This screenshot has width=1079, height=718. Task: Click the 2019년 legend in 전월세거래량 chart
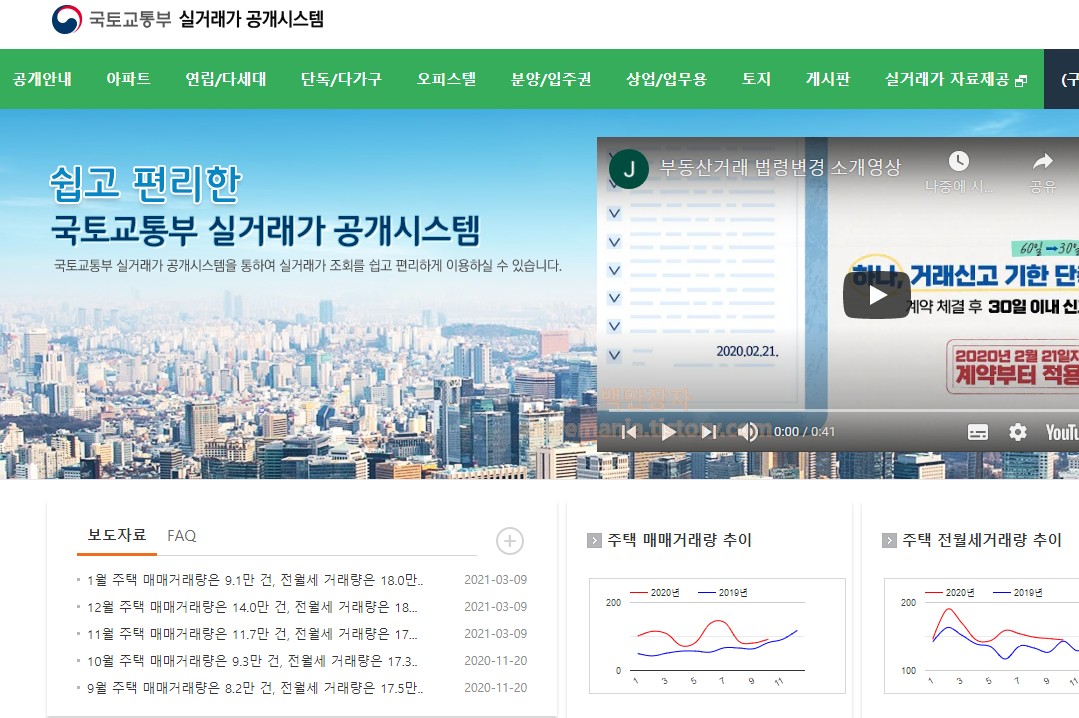pyautogui.click(x=1018, y=593)
